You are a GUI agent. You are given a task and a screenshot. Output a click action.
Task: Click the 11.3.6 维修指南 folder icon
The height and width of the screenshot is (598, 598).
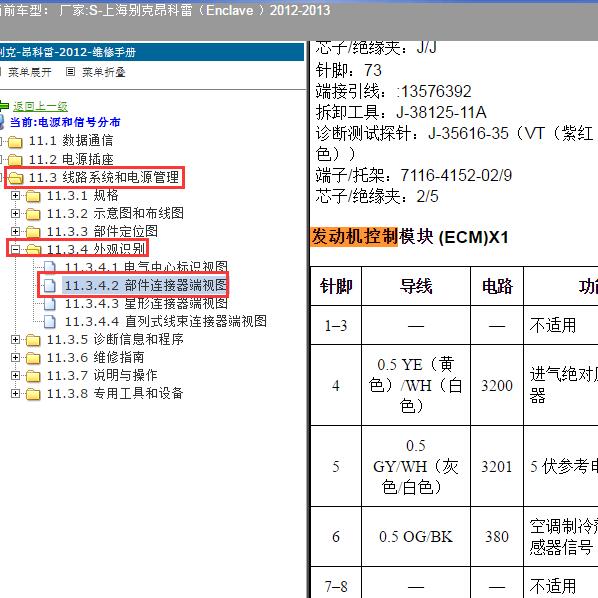[33, 358]
